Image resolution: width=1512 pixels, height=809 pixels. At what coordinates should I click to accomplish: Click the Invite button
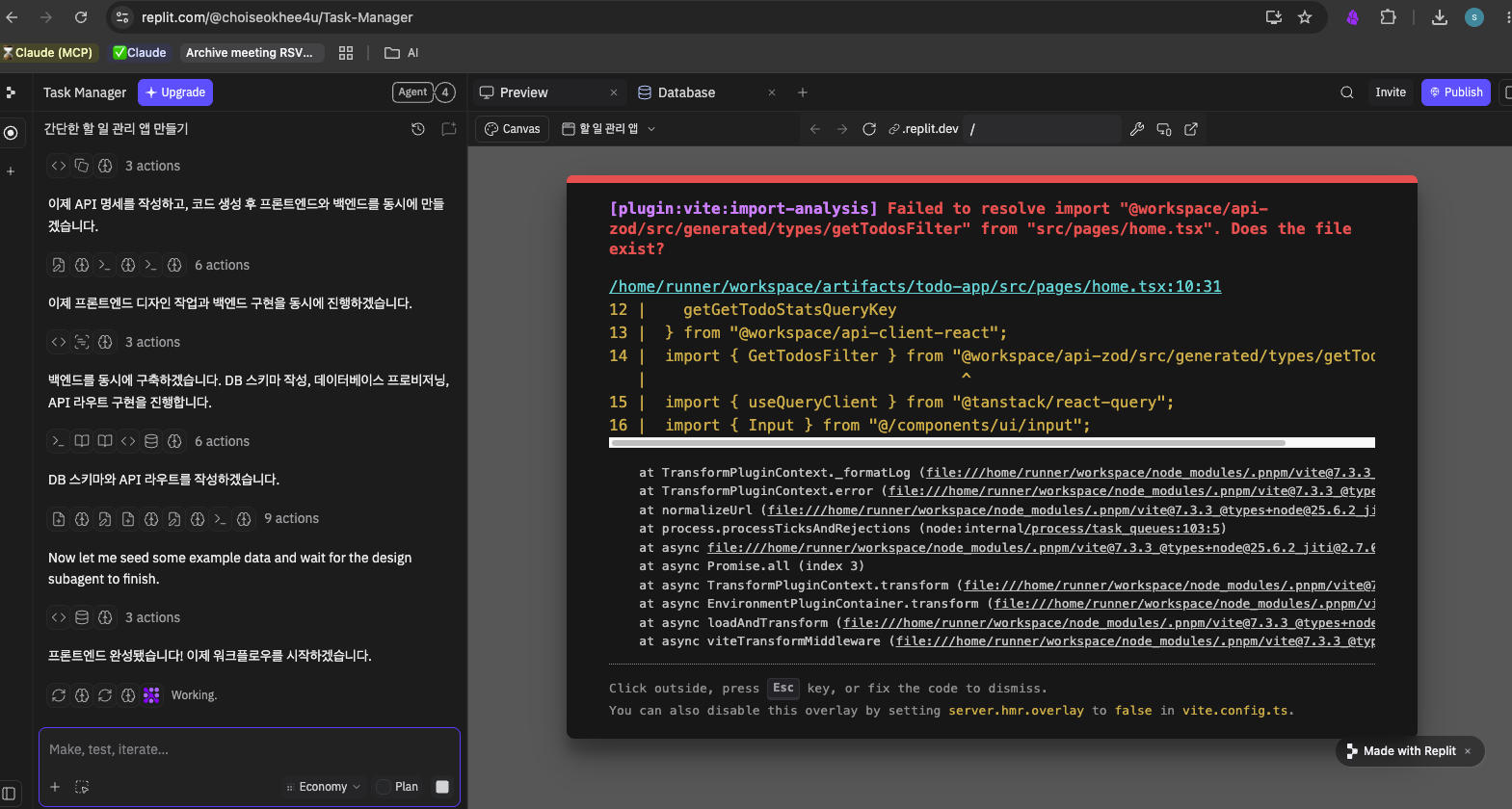pos(1391,92)
